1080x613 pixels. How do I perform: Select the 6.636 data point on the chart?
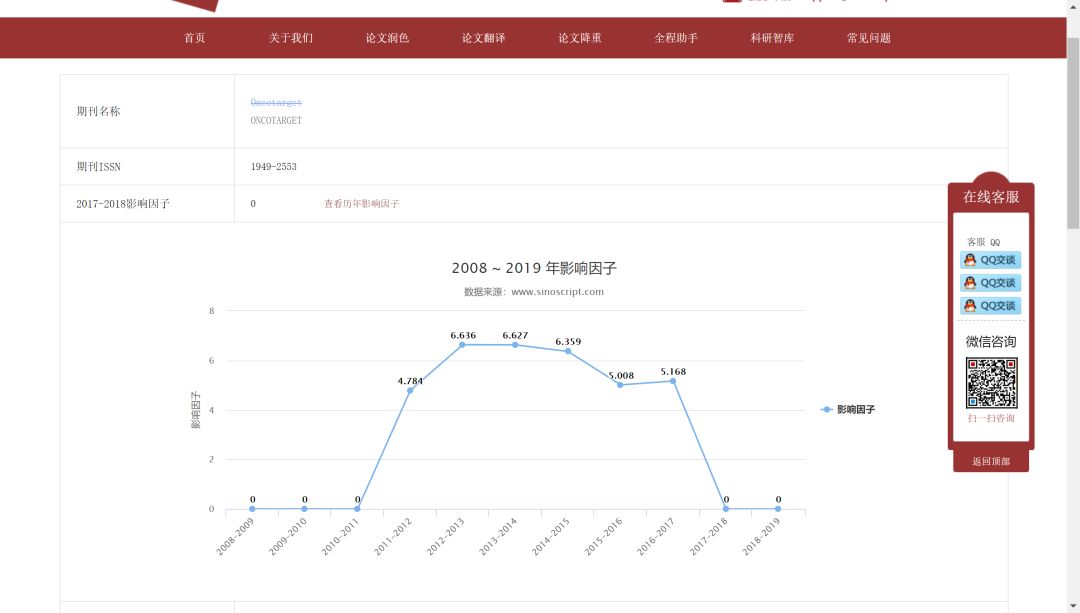coord(463,345)
